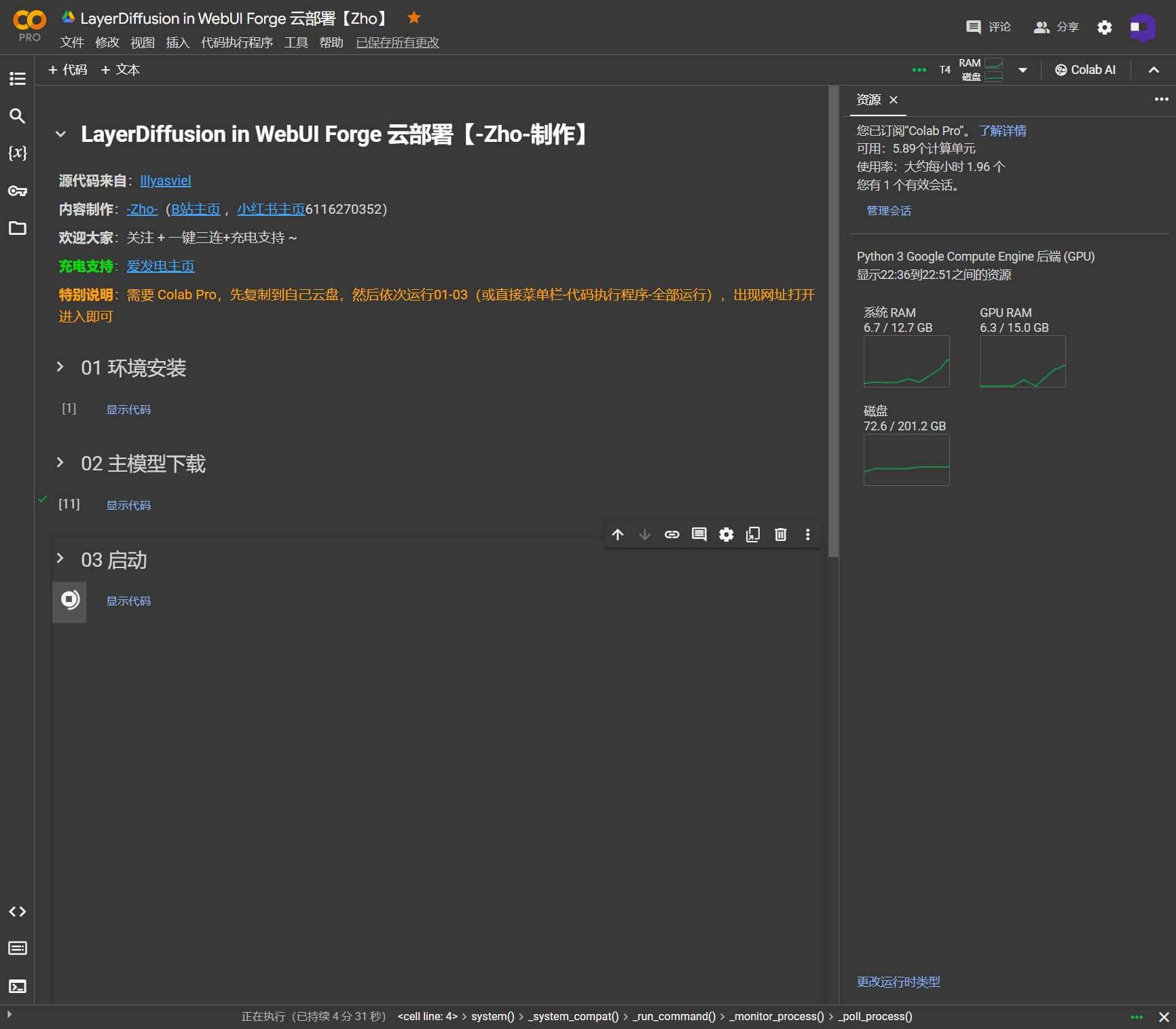The image size is (1176, 1029).
Task: Expand the 03 启动 section
Action: coord(60,559)
